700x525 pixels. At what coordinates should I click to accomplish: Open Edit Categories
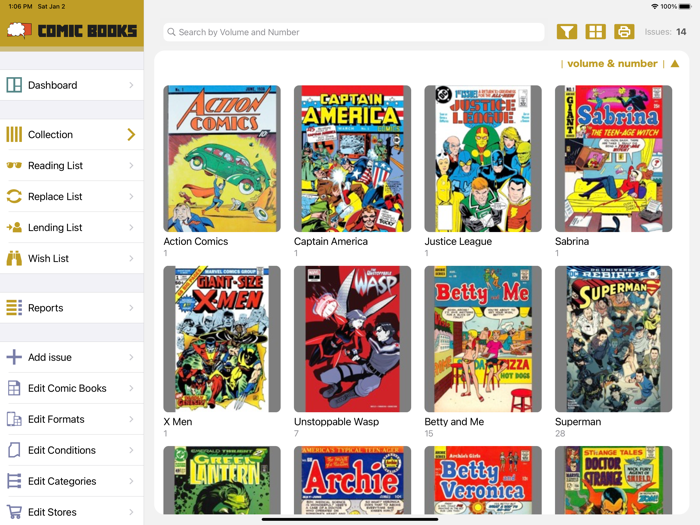click(72, 481)
